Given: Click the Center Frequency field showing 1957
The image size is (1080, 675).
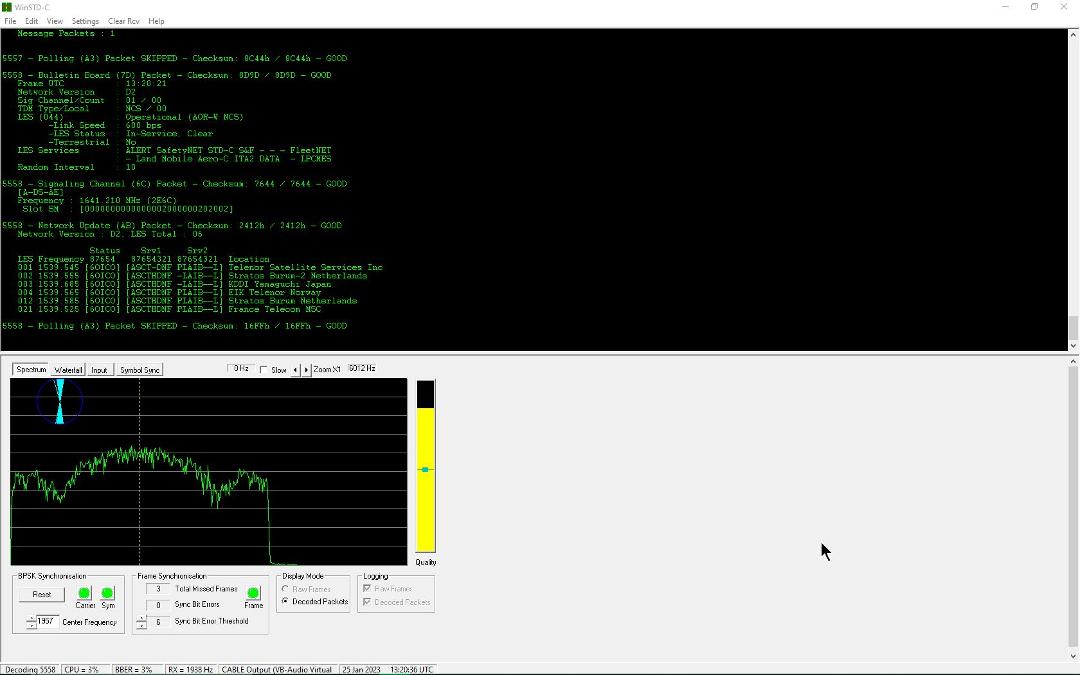Looking at the screenshot, I should (x=47, y=621).
